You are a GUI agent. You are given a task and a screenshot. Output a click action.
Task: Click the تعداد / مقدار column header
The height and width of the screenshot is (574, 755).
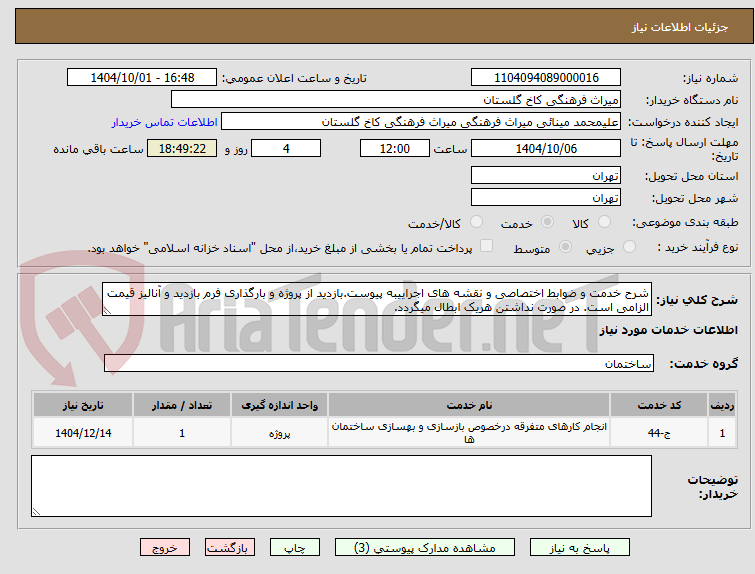click(x=182, y=405)
